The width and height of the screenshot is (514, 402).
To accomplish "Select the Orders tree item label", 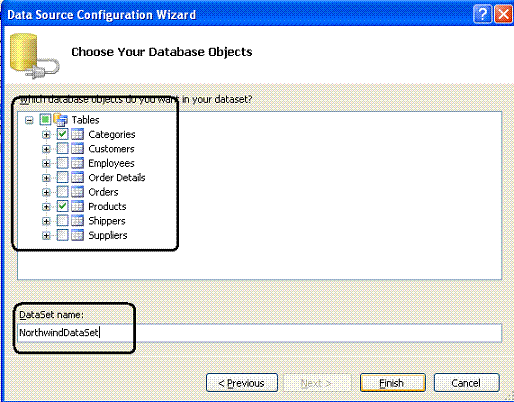I will (x=103, y=192).
